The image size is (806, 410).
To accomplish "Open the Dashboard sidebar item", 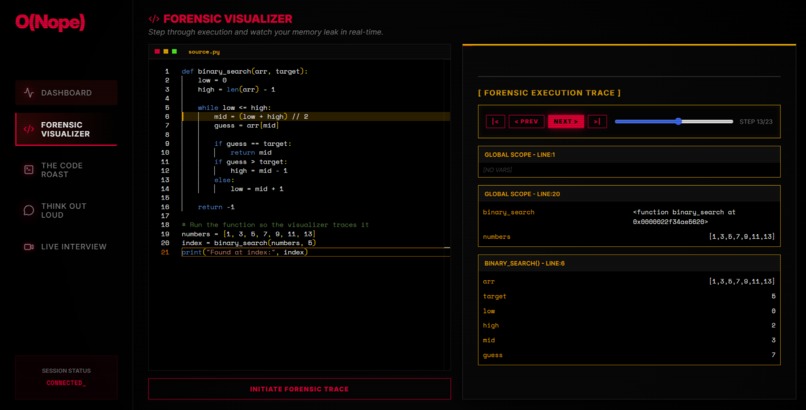I will point(66,93).
